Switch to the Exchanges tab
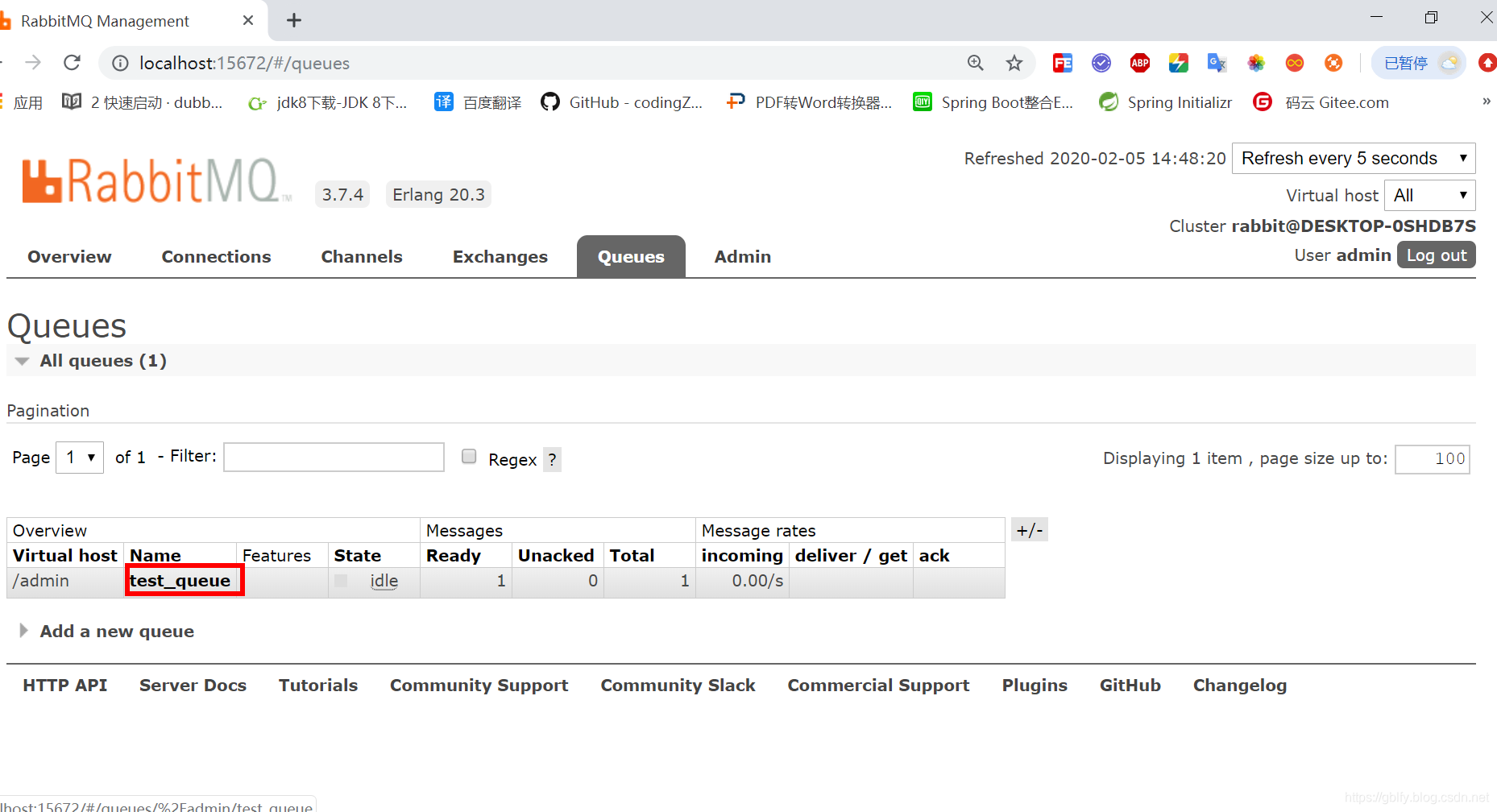Image resolution: width=1497 pixels, height=812 pixels. [x=500, y=256]
